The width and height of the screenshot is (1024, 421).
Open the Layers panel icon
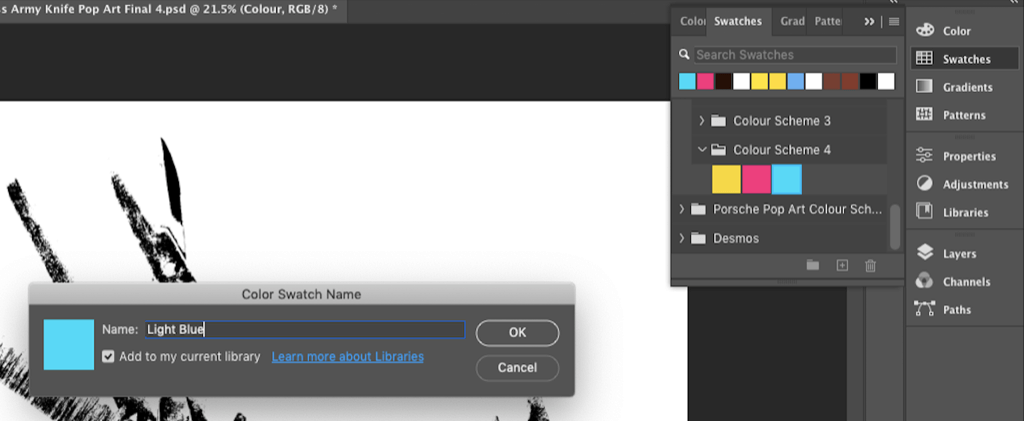click(924, 254)
